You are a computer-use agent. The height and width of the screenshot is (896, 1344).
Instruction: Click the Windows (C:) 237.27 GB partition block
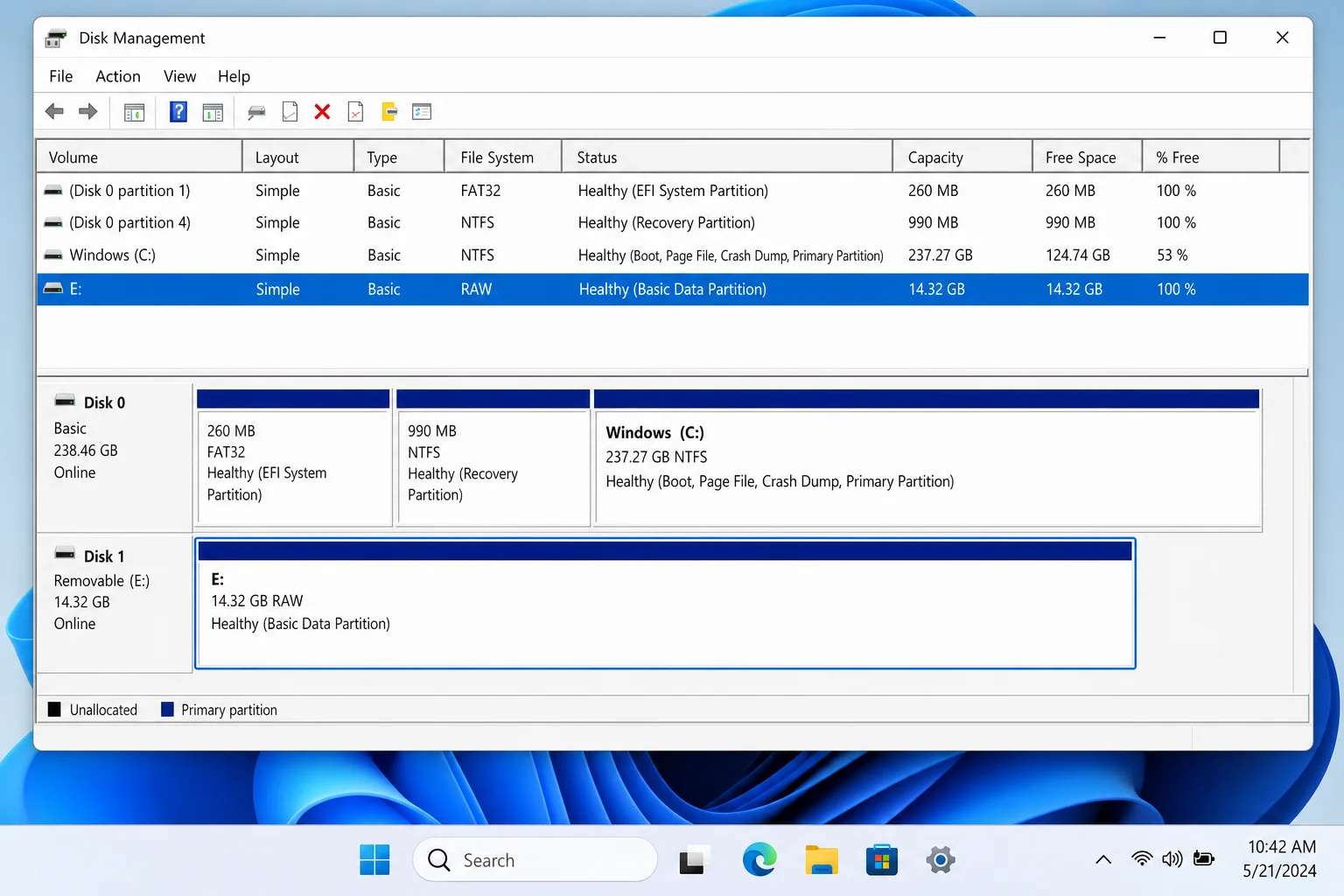coord(927,458)
